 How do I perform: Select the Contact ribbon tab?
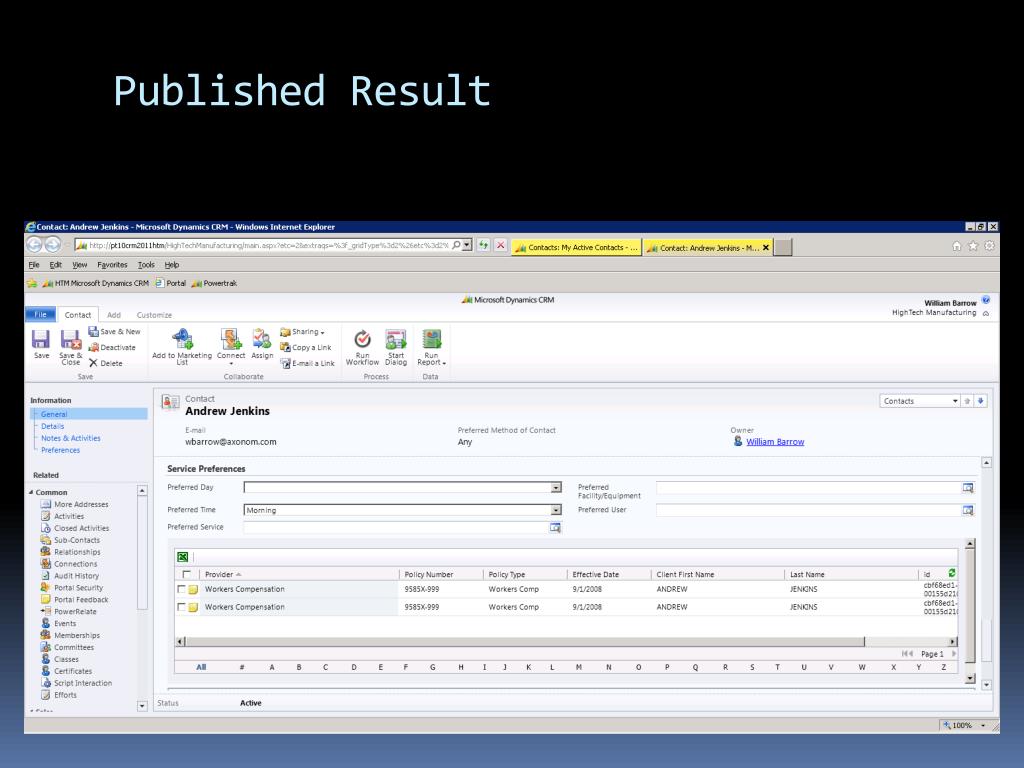(78, 315)
